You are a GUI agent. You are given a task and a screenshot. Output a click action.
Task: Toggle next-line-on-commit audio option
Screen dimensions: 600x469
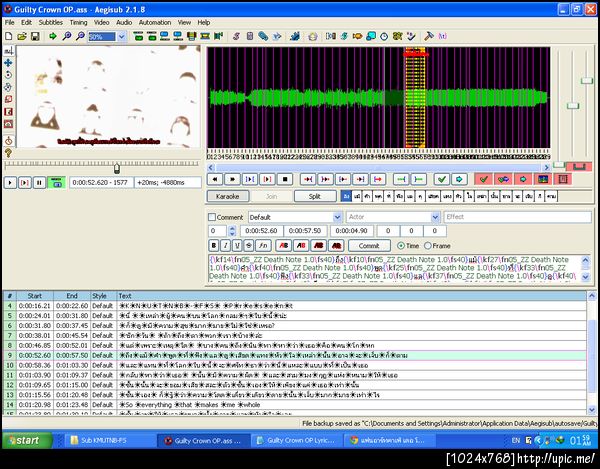[x=503, y=179]
